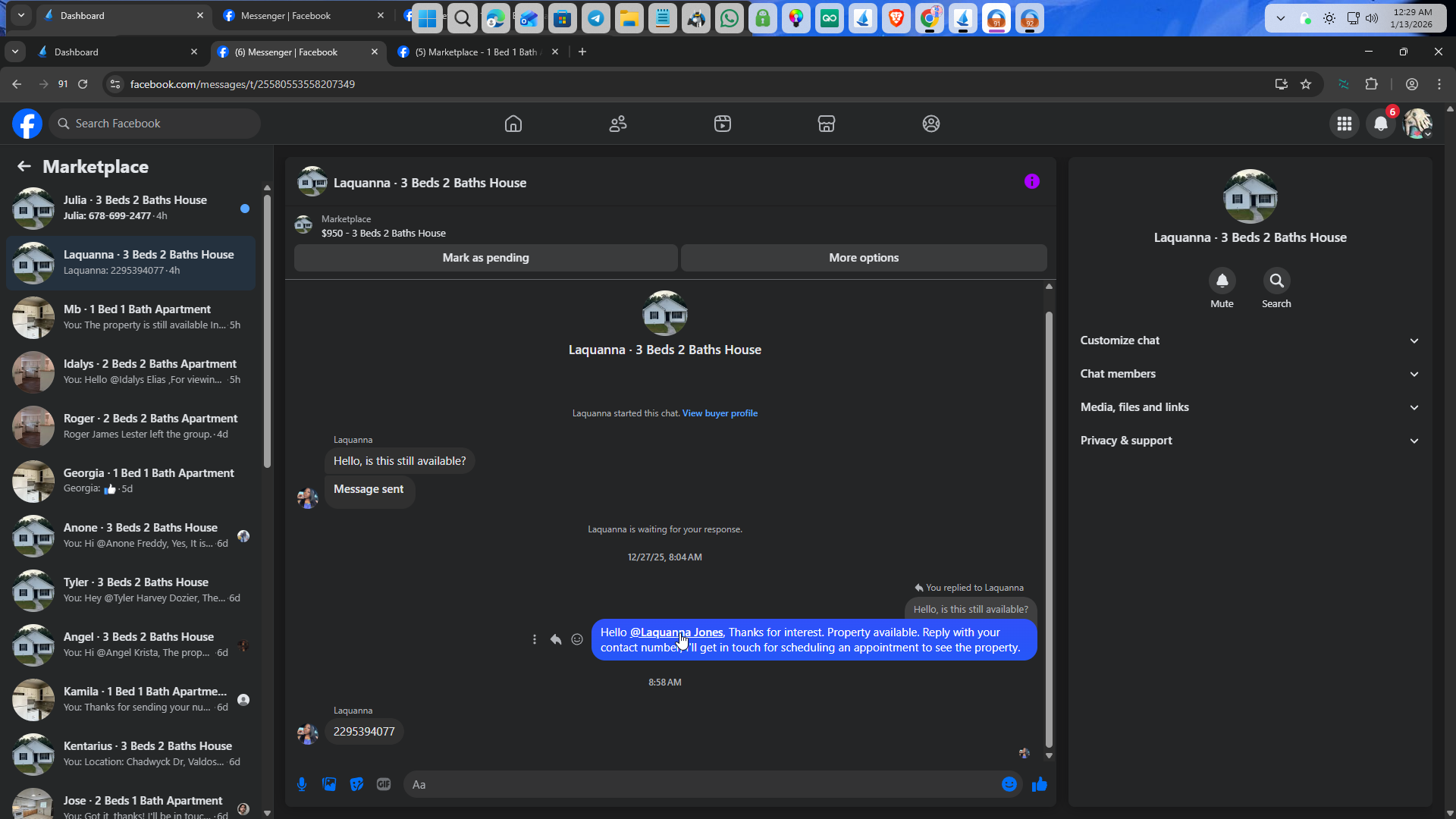Screen dimensions: 1456x819
Task: Expand Media, files and links section
Action: pyautogui.click(x=1250, y=407)
